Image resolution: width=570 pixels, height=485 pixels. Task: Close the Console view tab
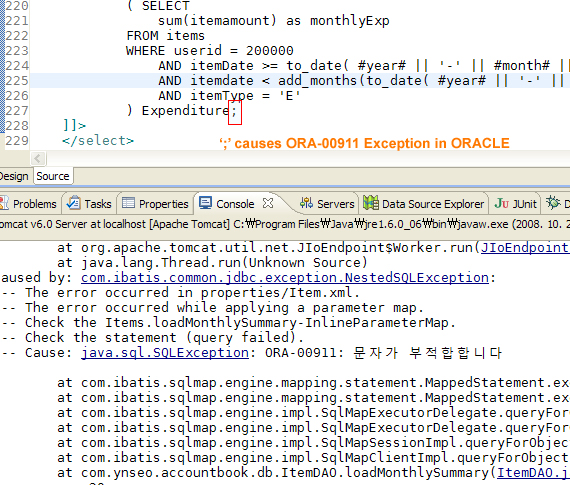tap(268, 203)
